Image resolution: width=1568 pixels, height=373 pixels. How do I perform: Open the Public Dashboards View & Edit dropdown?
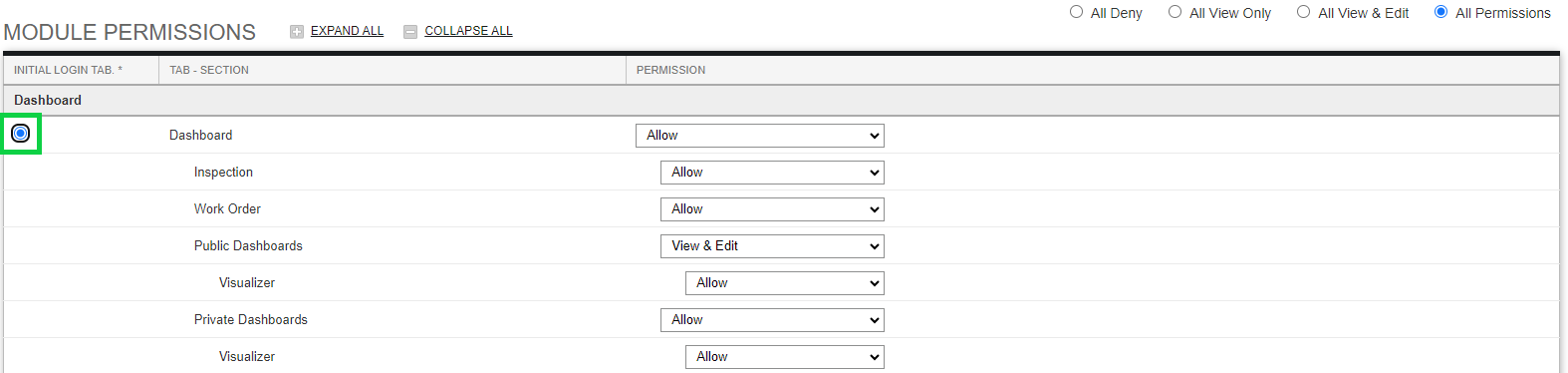pyautogui.click(x=772, y=246)
